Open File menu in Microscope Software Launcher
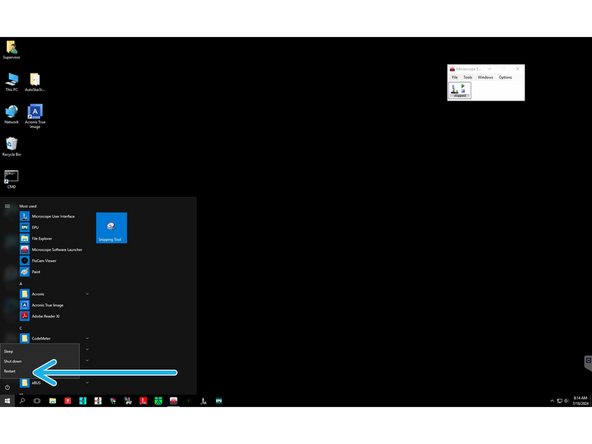Screen dimensions: 592x444 [455, 77]
